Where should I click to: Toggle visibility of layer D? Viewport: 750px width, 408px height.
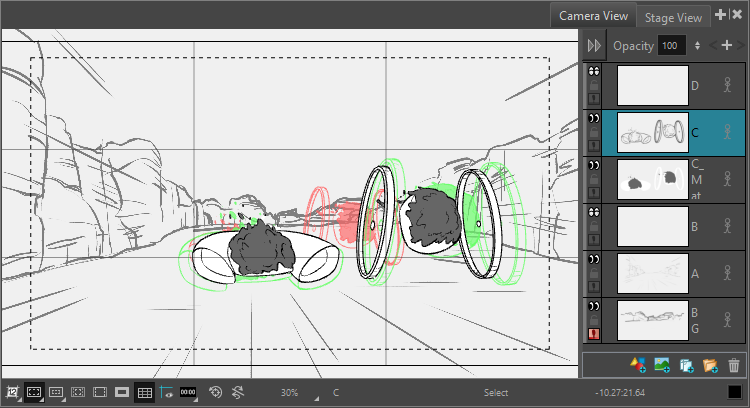point(594,72)
